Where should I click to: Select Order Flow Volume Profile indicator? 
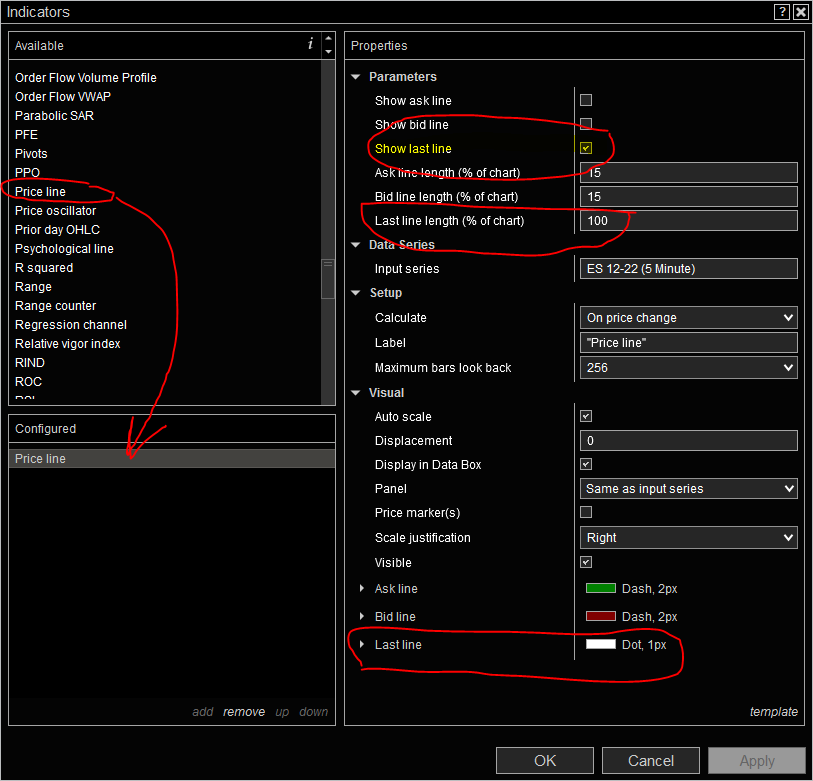[x=86, y=78]
